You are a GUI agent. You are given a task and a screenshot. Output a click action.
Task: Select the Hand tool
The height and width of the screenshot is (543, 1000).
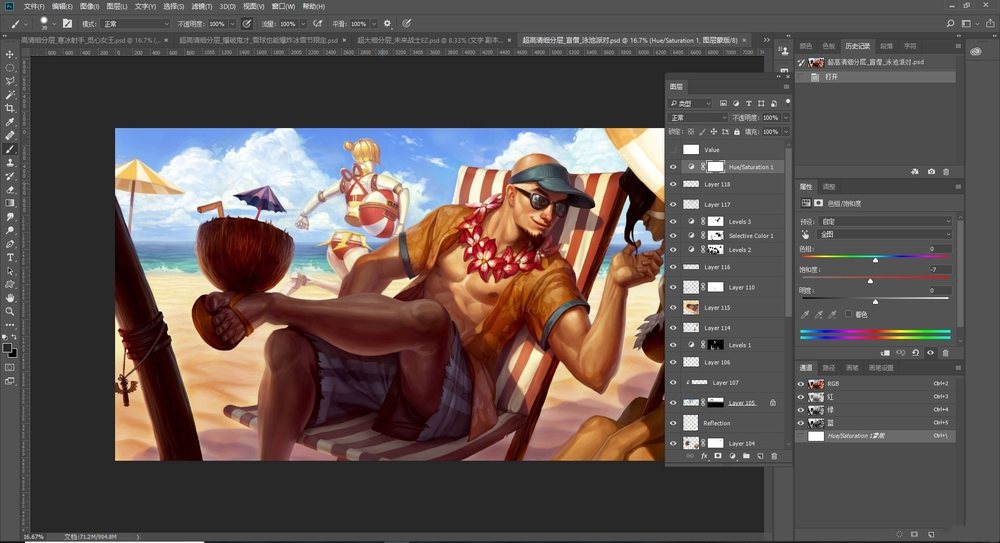(10, 298)
